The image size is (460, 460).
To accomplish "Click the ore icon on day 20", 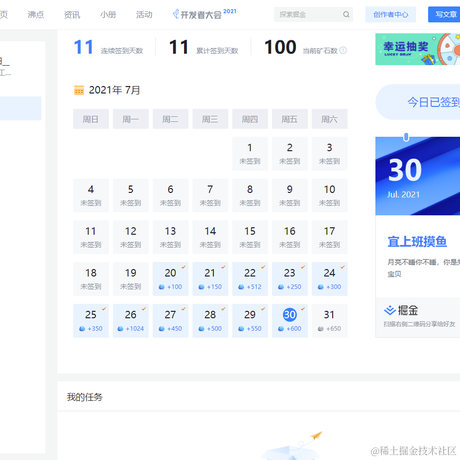I will 162,287.
